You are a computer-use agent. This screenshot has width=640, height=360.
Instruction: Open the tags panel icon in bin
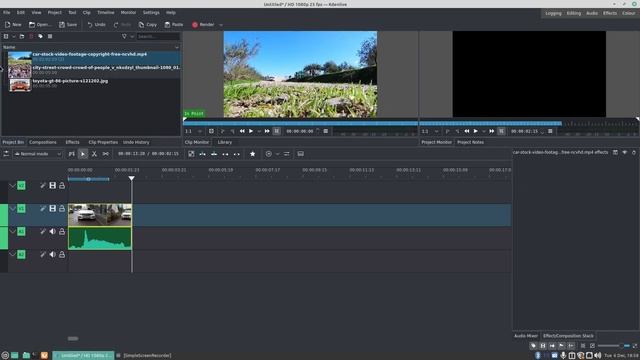40,36
